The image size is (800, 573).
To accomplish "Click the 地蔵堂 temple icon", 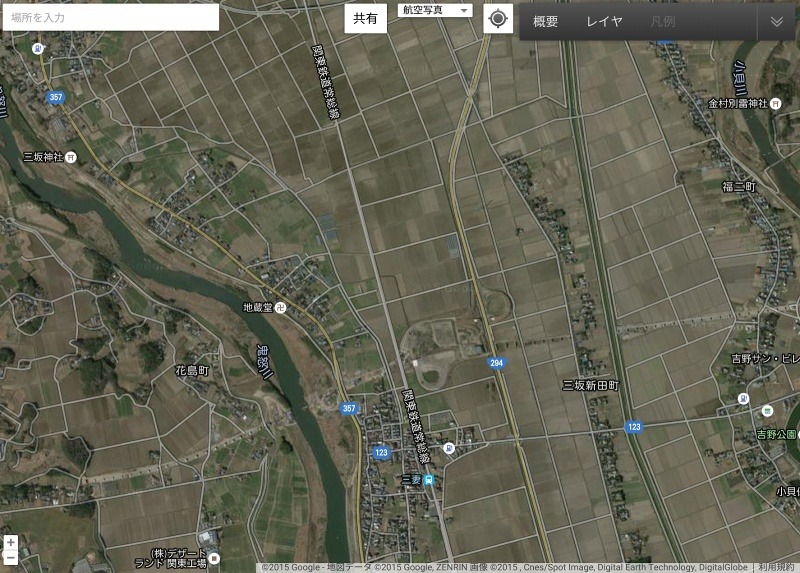I will pos(280,307).
